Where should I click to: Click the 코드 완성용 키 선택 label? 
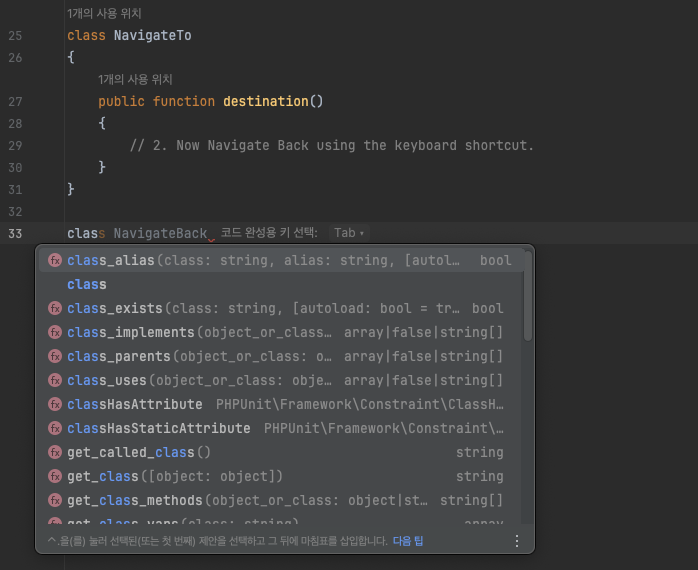(269, 233)
